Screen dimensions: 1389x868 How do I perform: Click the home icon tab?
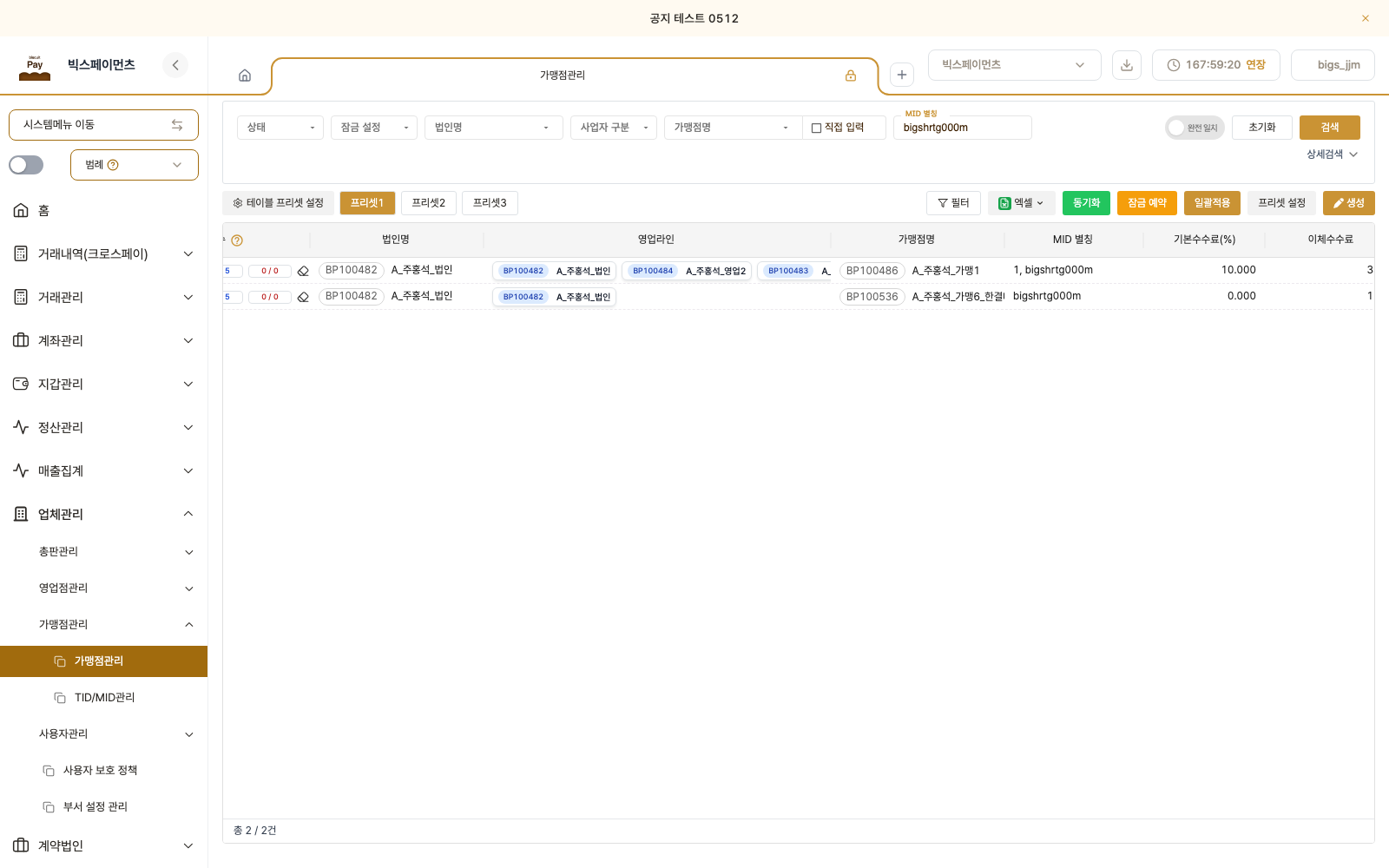click(245, 76)
